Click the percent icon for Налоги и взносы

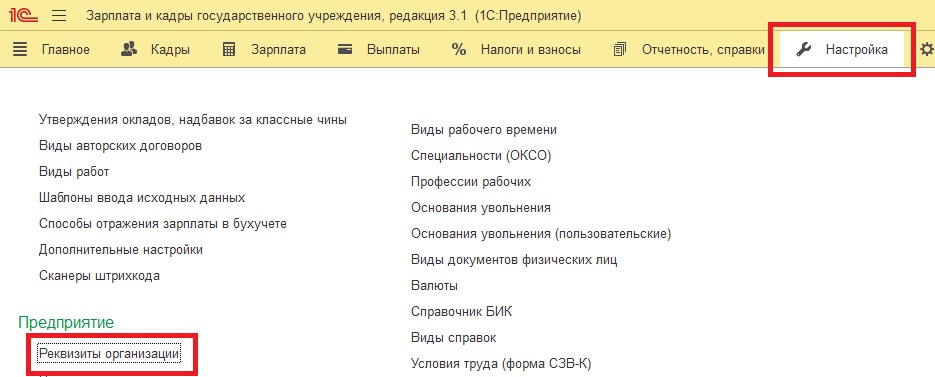point(459,50)
